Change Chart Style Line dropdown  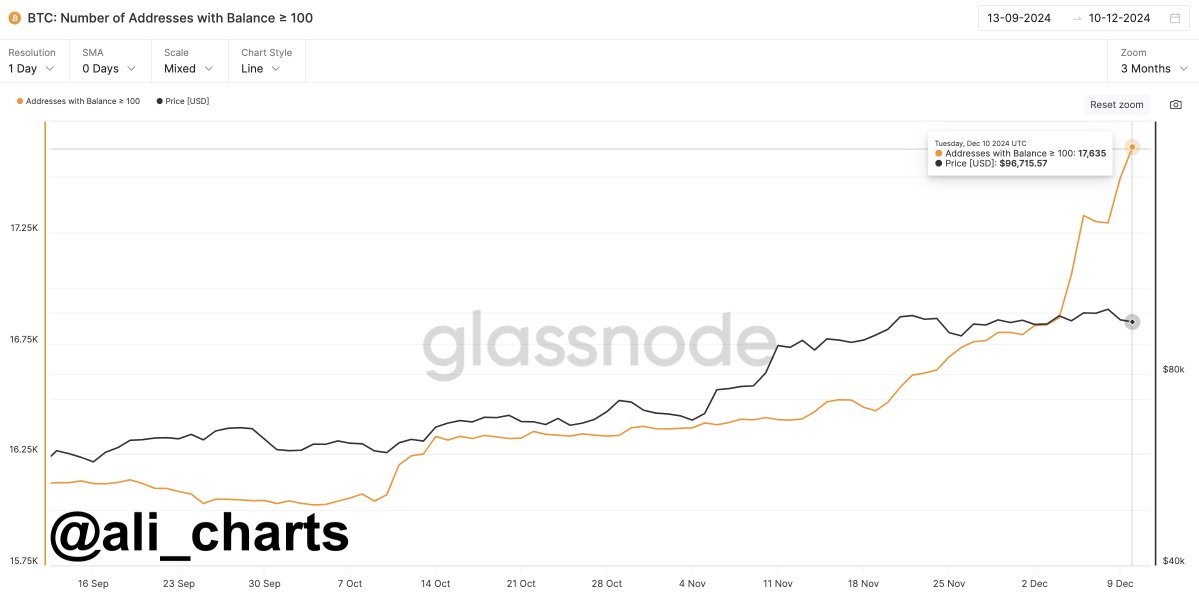260,69
